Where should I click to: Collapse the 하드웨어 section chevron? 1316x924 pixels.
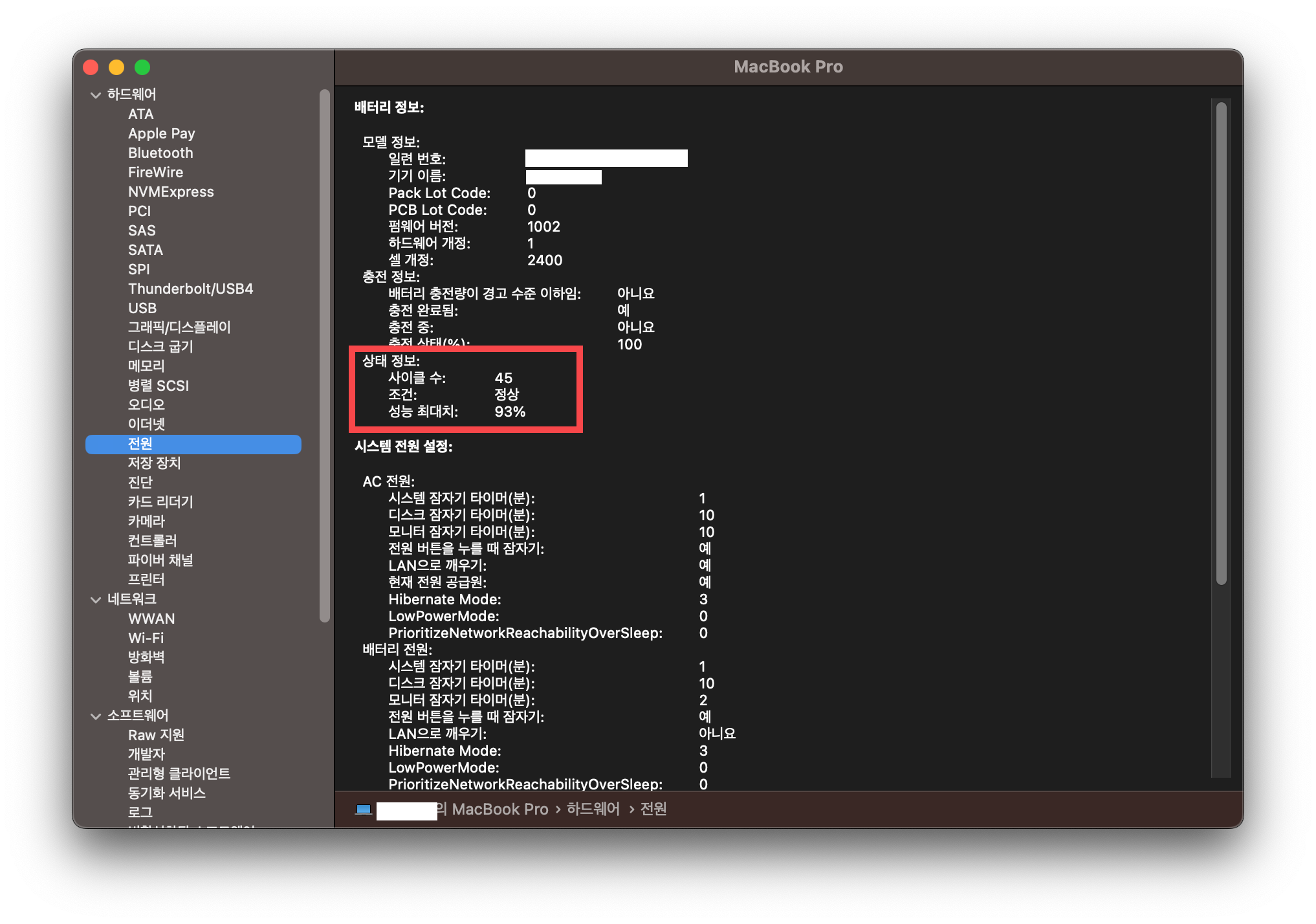(96, 95)
